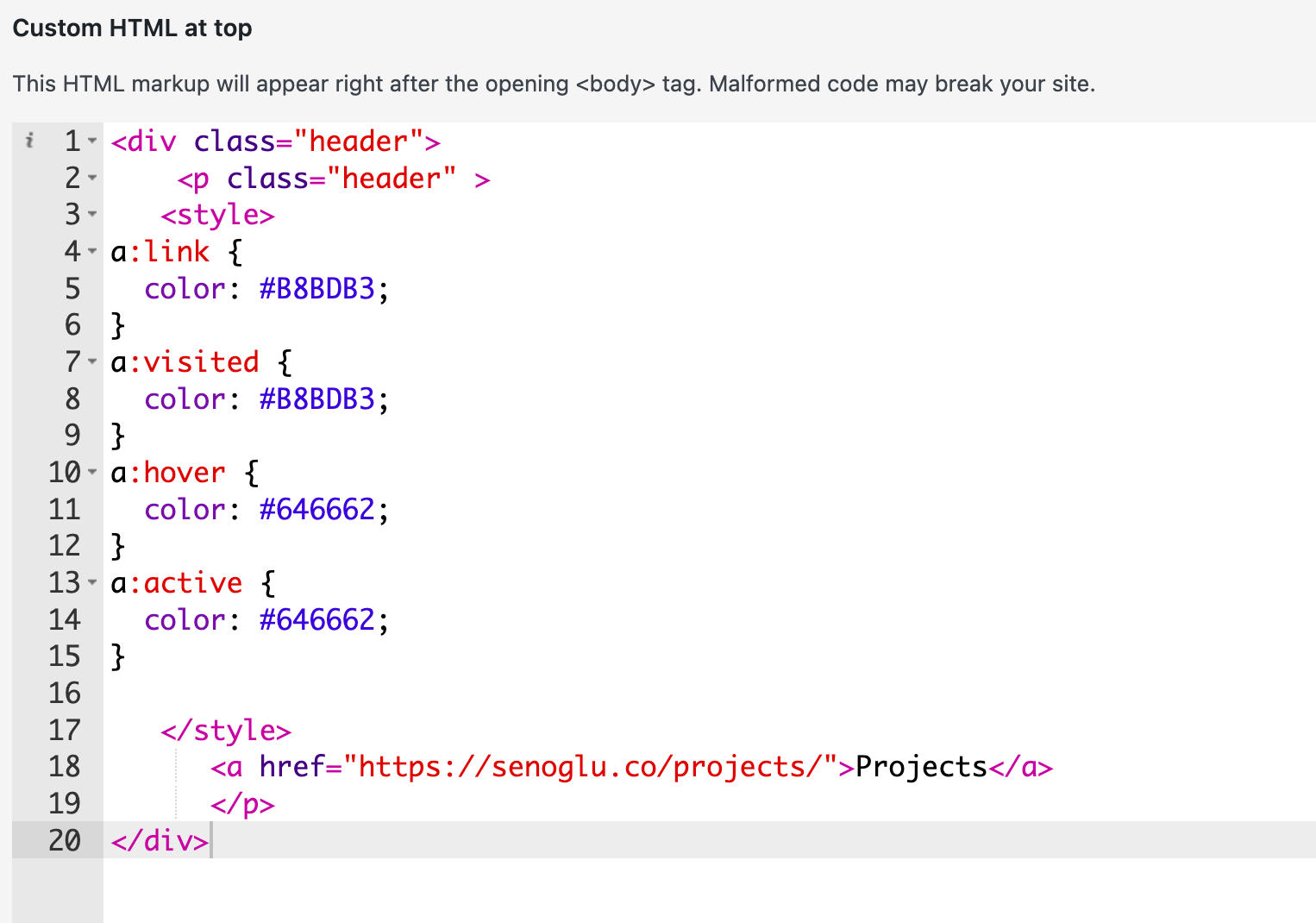Fold the p tag block on line 2
The width and height of the screenshot is (1316, 923).
point(92,178)
